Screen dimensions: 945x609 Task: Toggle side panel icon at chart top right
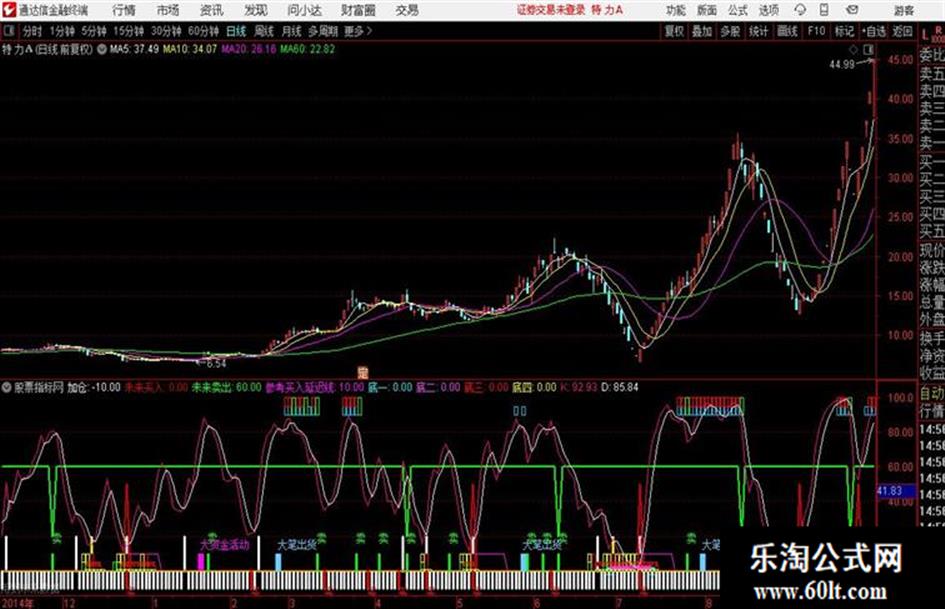tap(868, 49)
